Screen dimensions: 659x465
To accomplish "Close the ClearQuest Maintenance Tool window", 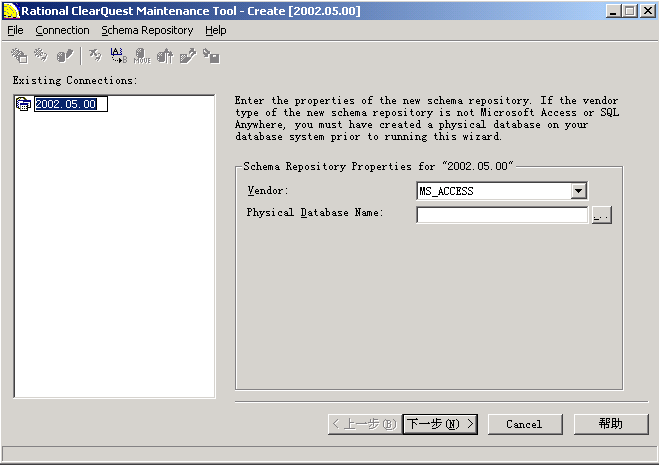I will tap(648, 11).
